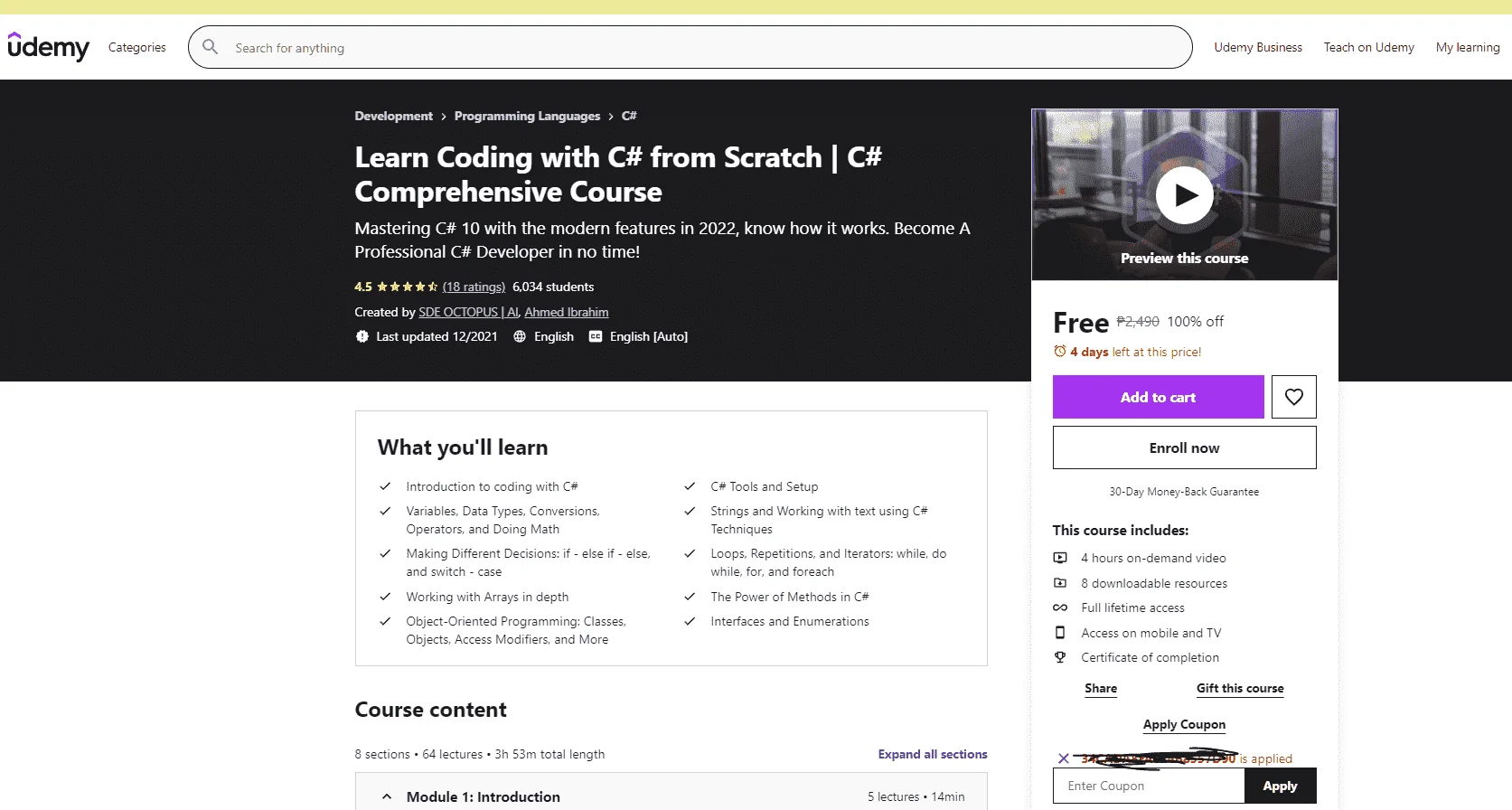This screenshot has width=1512, height=810.
Task: Click the infinity lifetime access icon
Action: pos(1060,607)
